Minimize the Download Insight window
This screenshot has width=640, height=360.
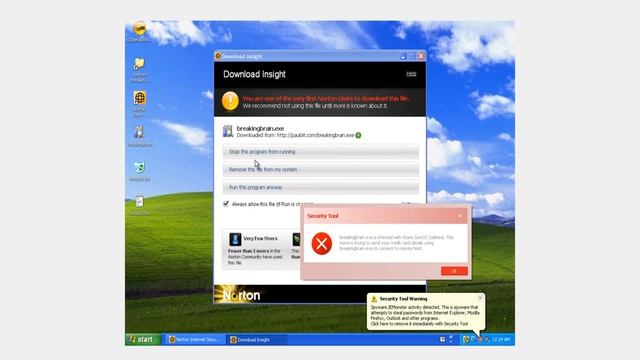403,56
